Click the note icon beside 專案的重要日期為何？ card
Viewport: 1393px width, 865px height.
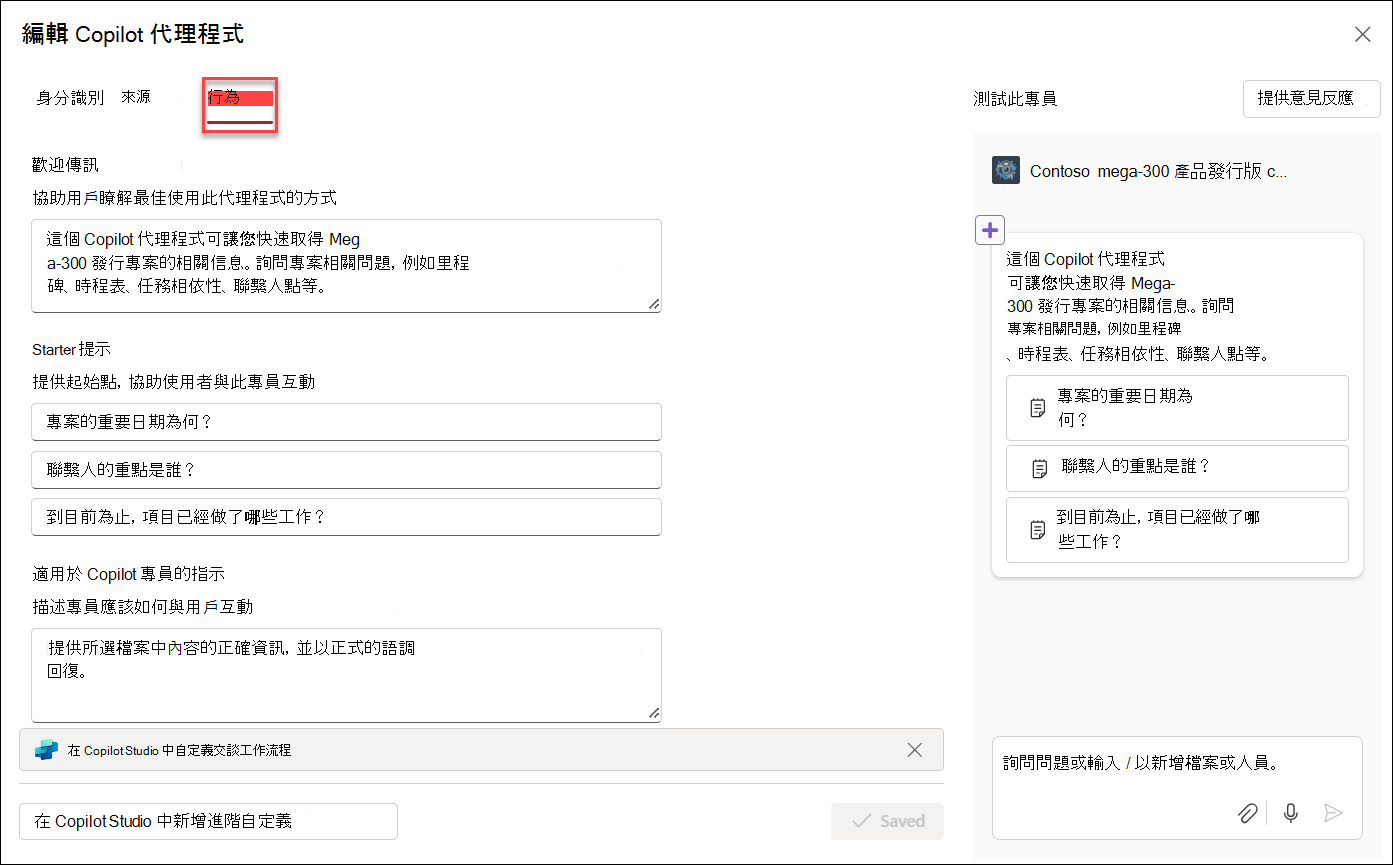[1038, 408]
